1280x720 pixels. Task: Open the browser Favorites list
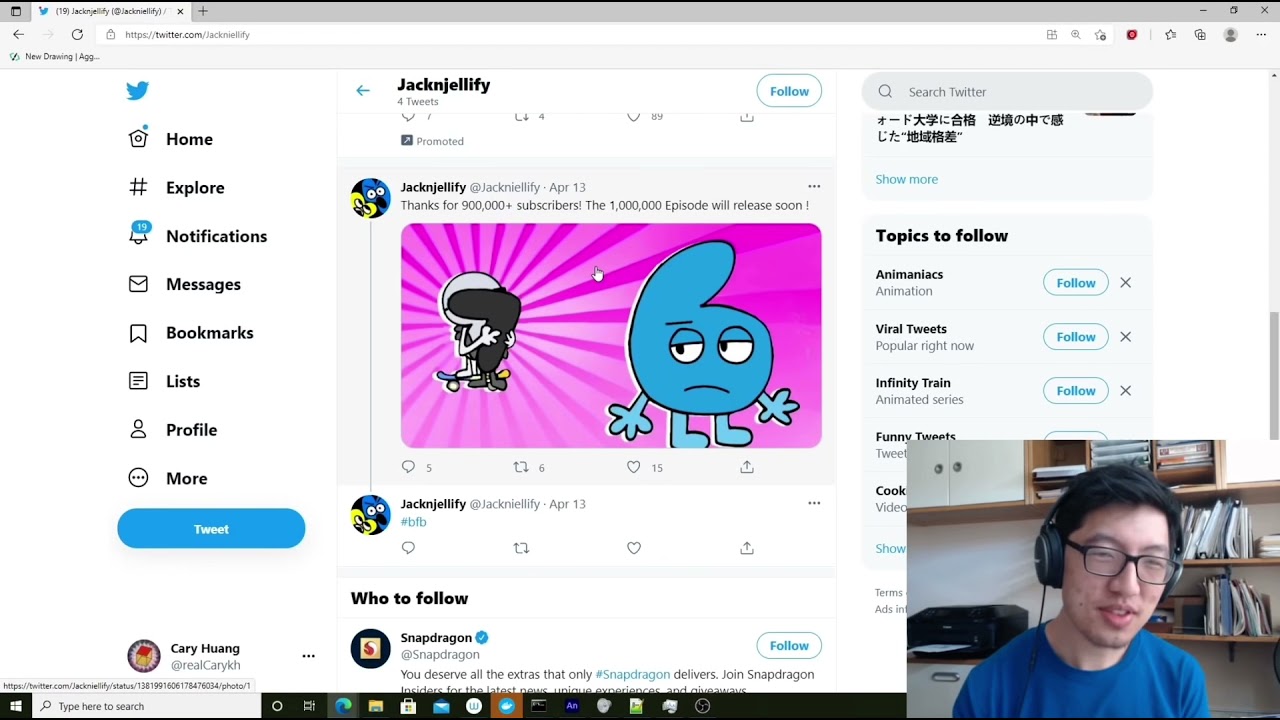(x=1170, y=34)
